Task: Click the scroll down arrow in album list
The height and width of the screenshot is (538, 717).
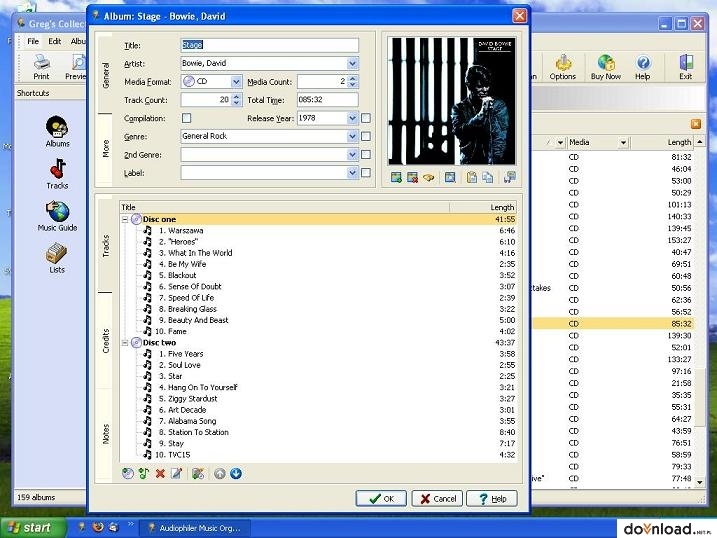Action: click(700, 482)
